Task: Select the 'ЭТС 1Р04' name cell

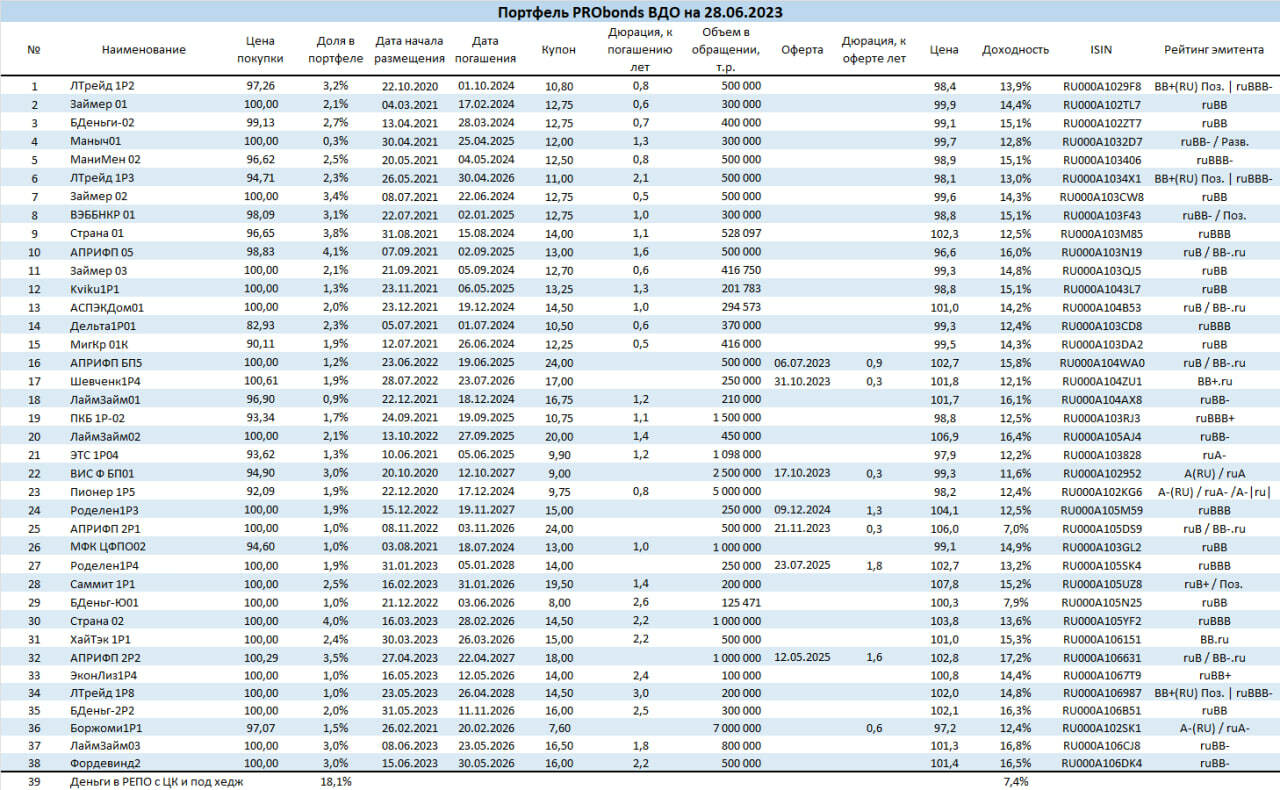Action: point(96,455)
